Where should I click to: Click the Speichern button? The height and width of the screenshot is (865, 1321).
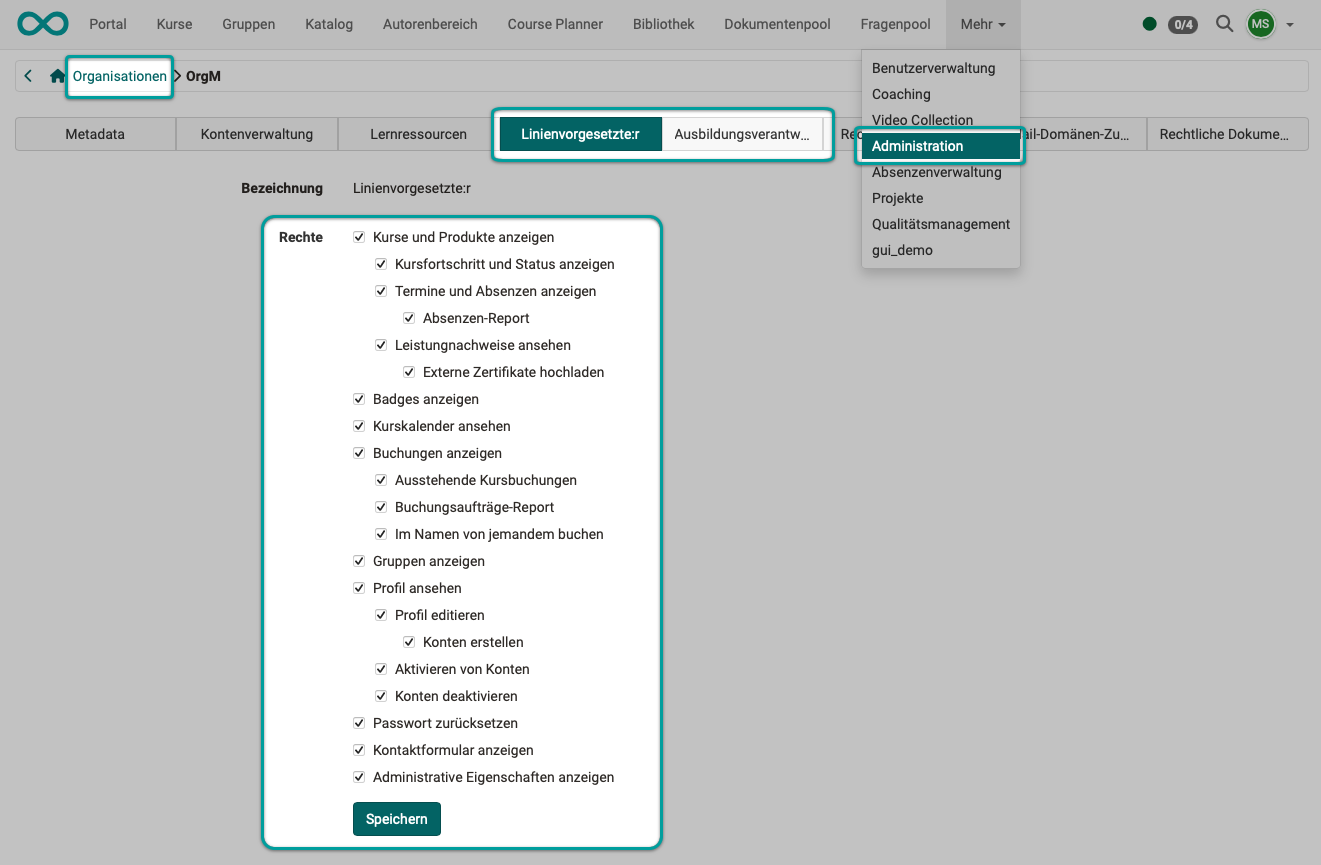pyautogui.click(x=396, y=819)
